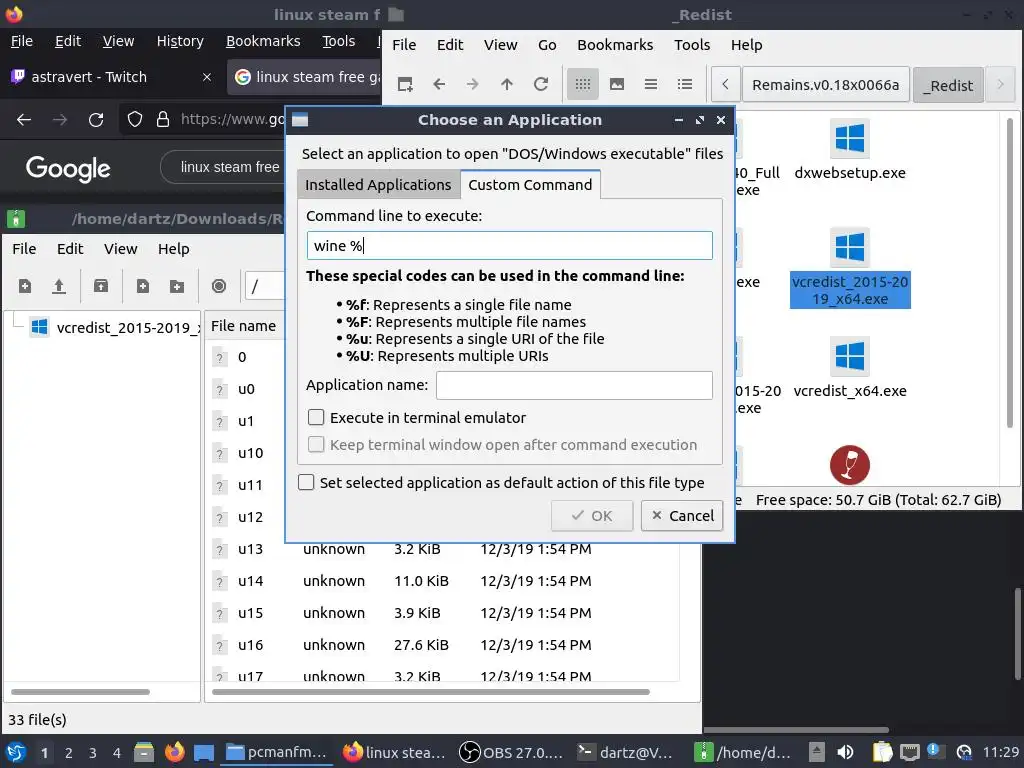This screenshot has width=1024, height=768.
Task: Select the vcredist_2015-2019 tree item in the archiver
Action: pos(114,327)
